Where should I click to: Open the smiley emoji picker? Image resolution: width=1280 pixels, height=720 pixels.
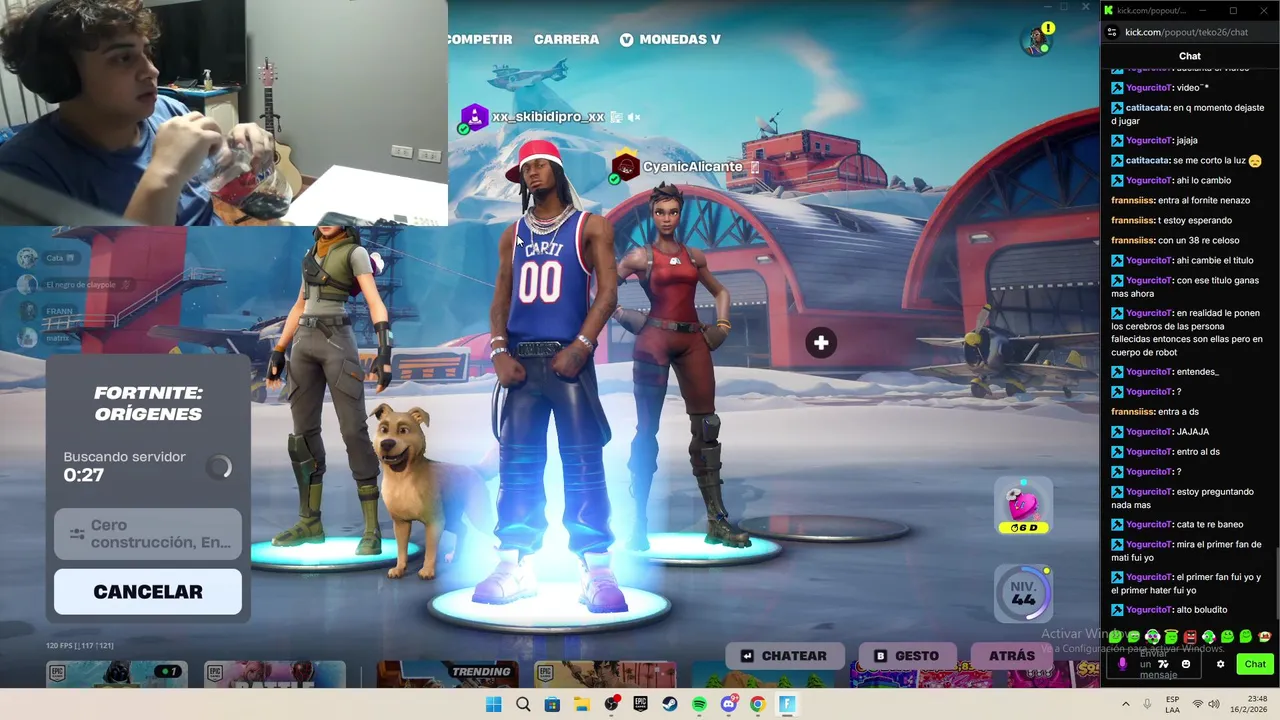1186,664
